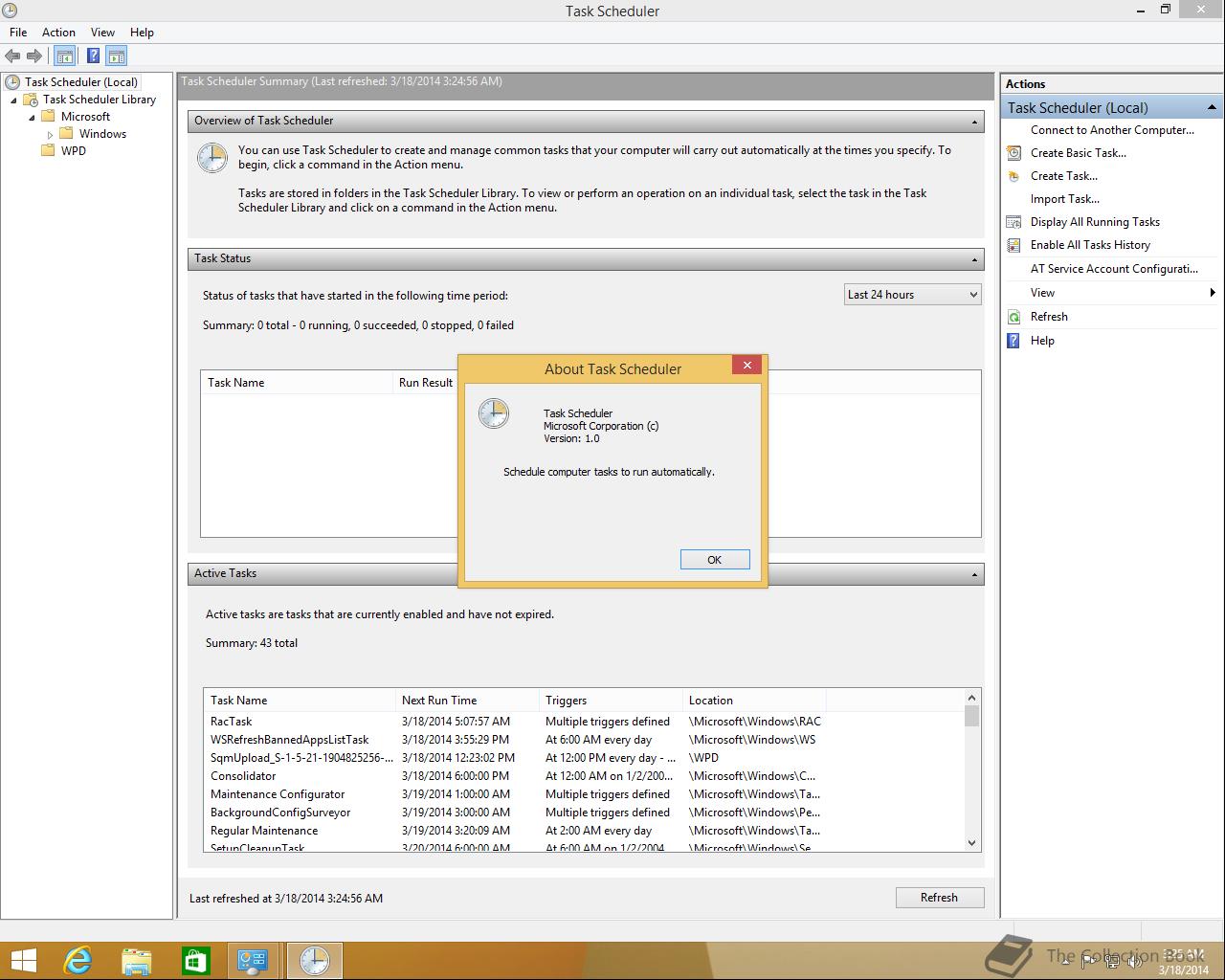Click the date and time in system tray

(x=1184, y=962)
